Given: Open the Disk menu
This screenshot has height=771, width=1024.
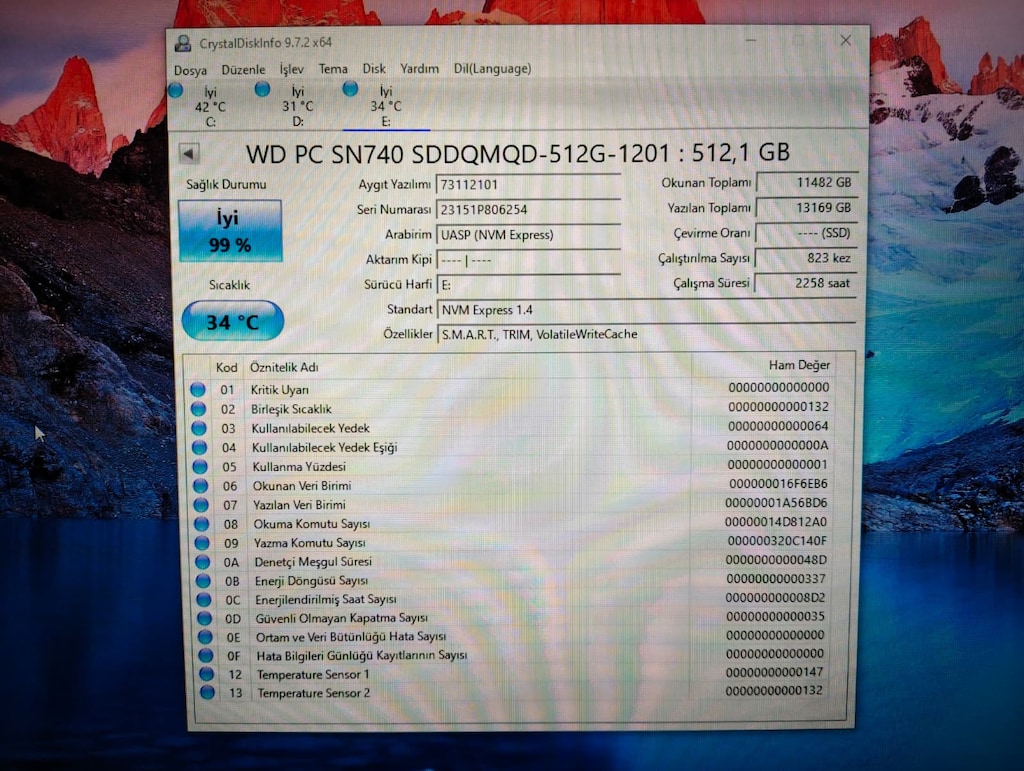Looking at the screenshot, I should click(374, 69).
